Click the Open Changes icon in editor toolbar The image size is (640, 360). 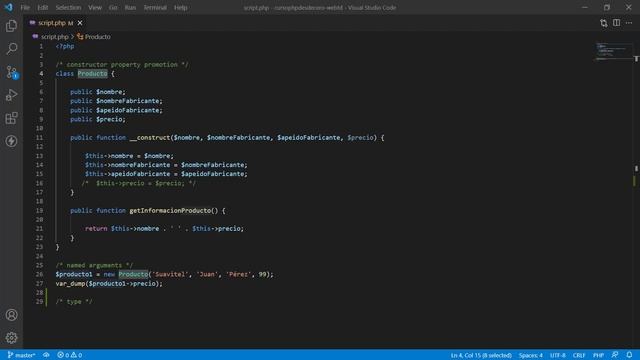click(x=604, y=23)
